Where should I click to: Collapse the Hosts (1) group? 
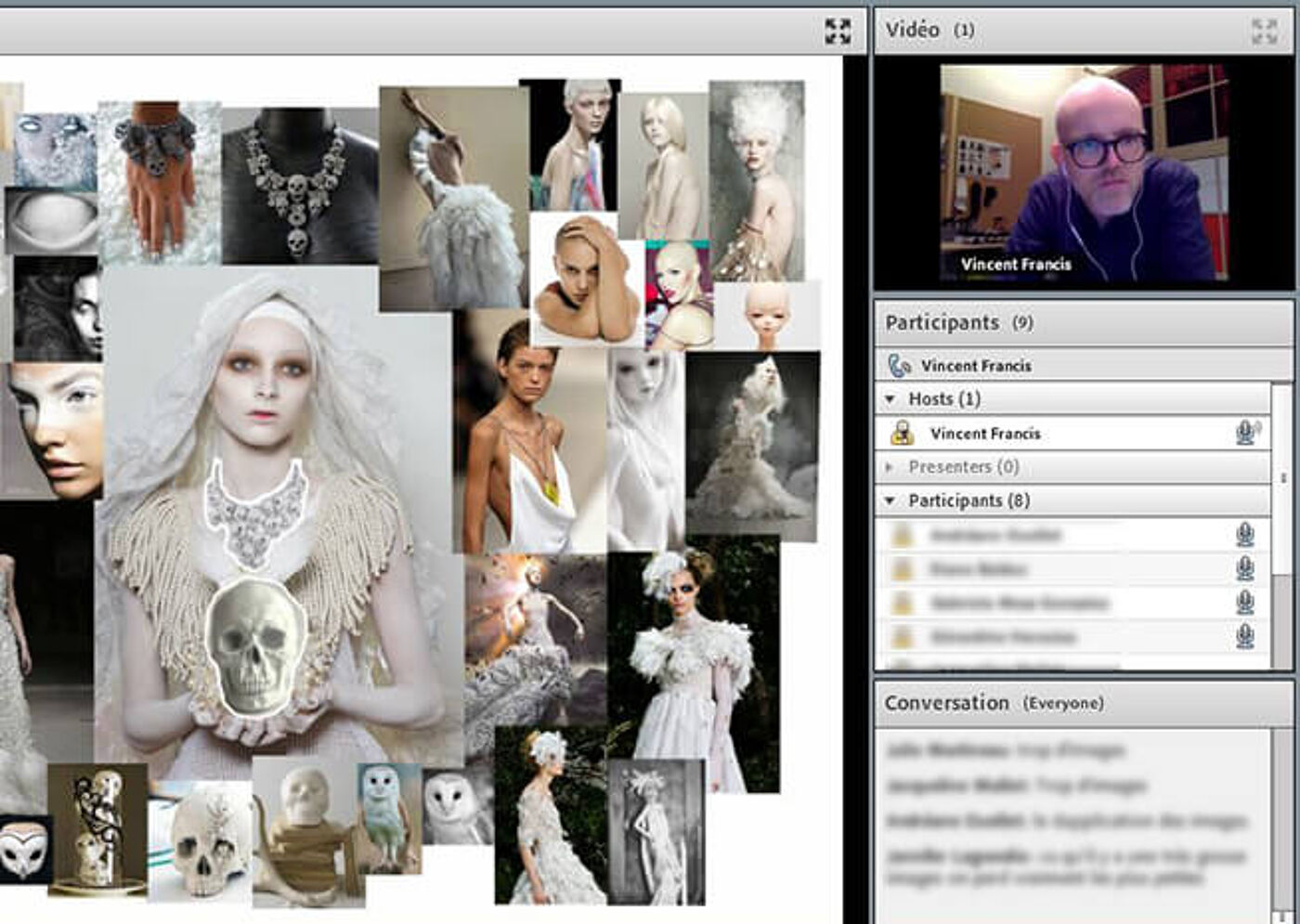(890, 399)
